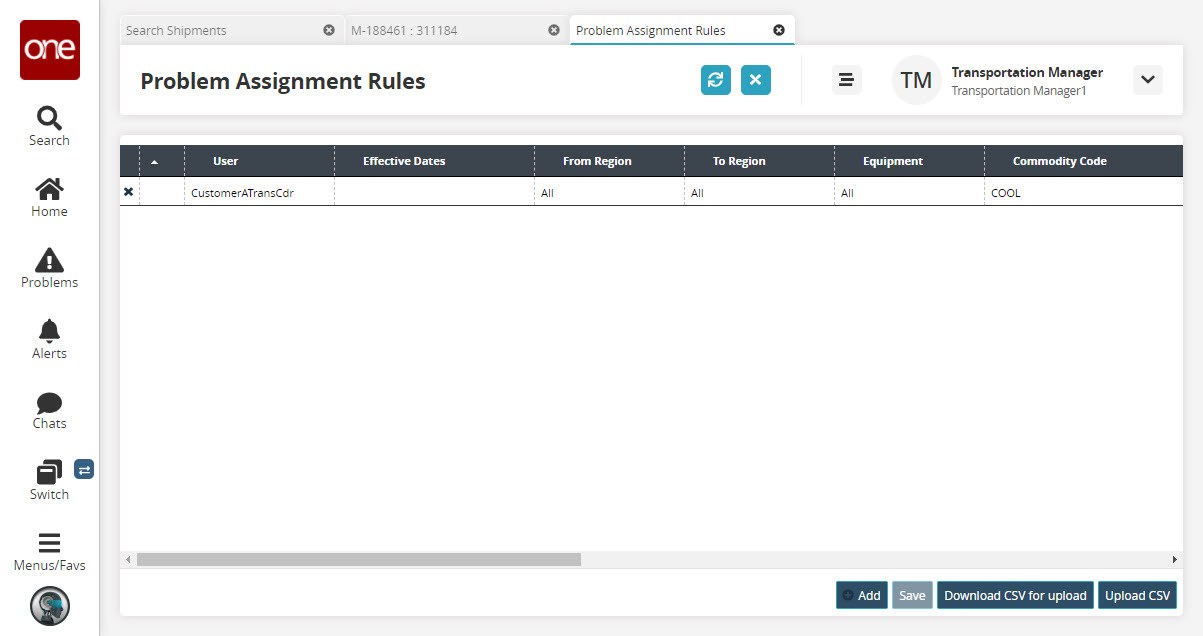Sort by the Equipment column header
This screenshot has height=636, width=1203.
click(x=909, y=161)
